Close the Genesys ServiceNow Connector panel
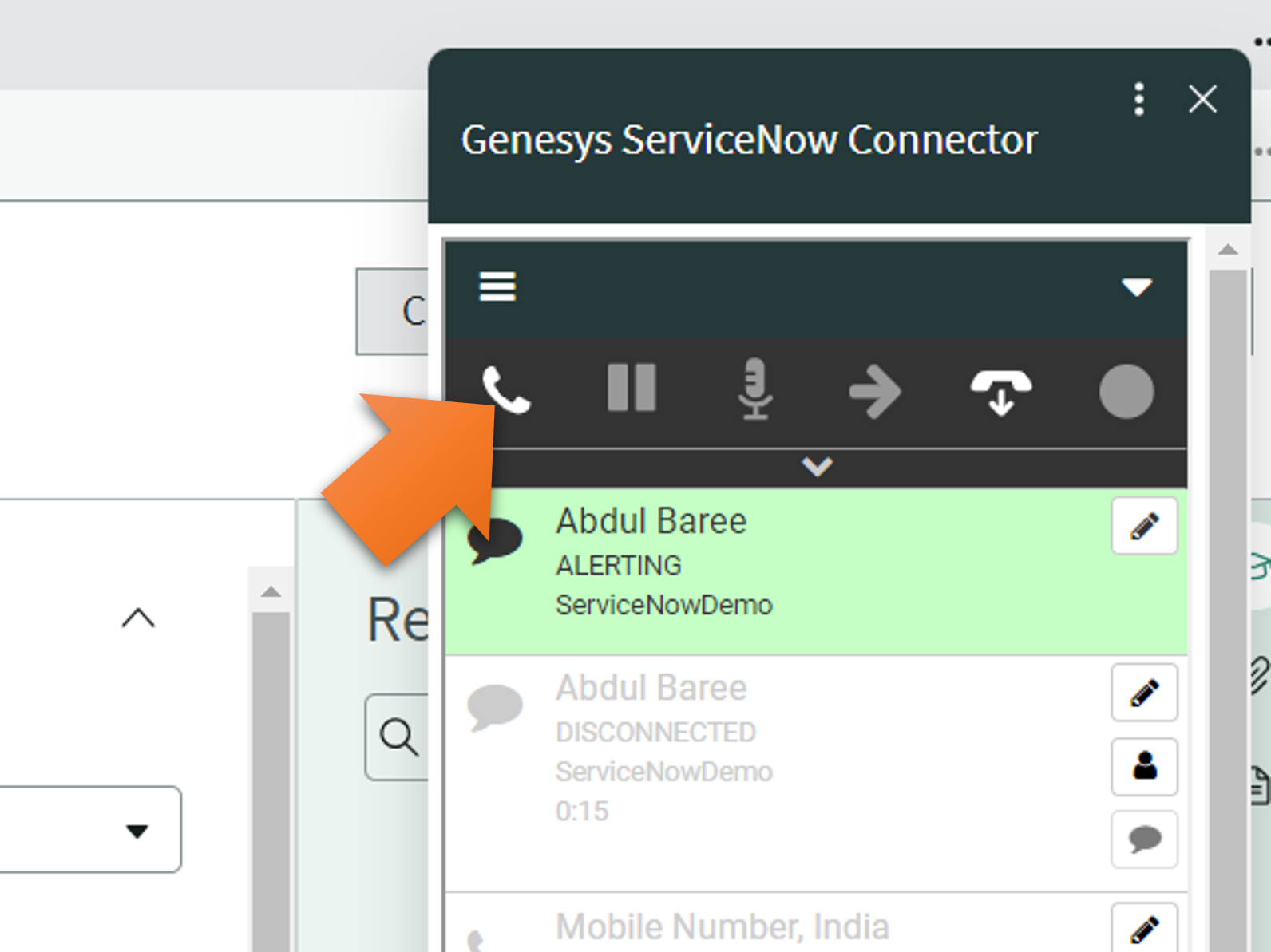 click(x=1202, y=99)
